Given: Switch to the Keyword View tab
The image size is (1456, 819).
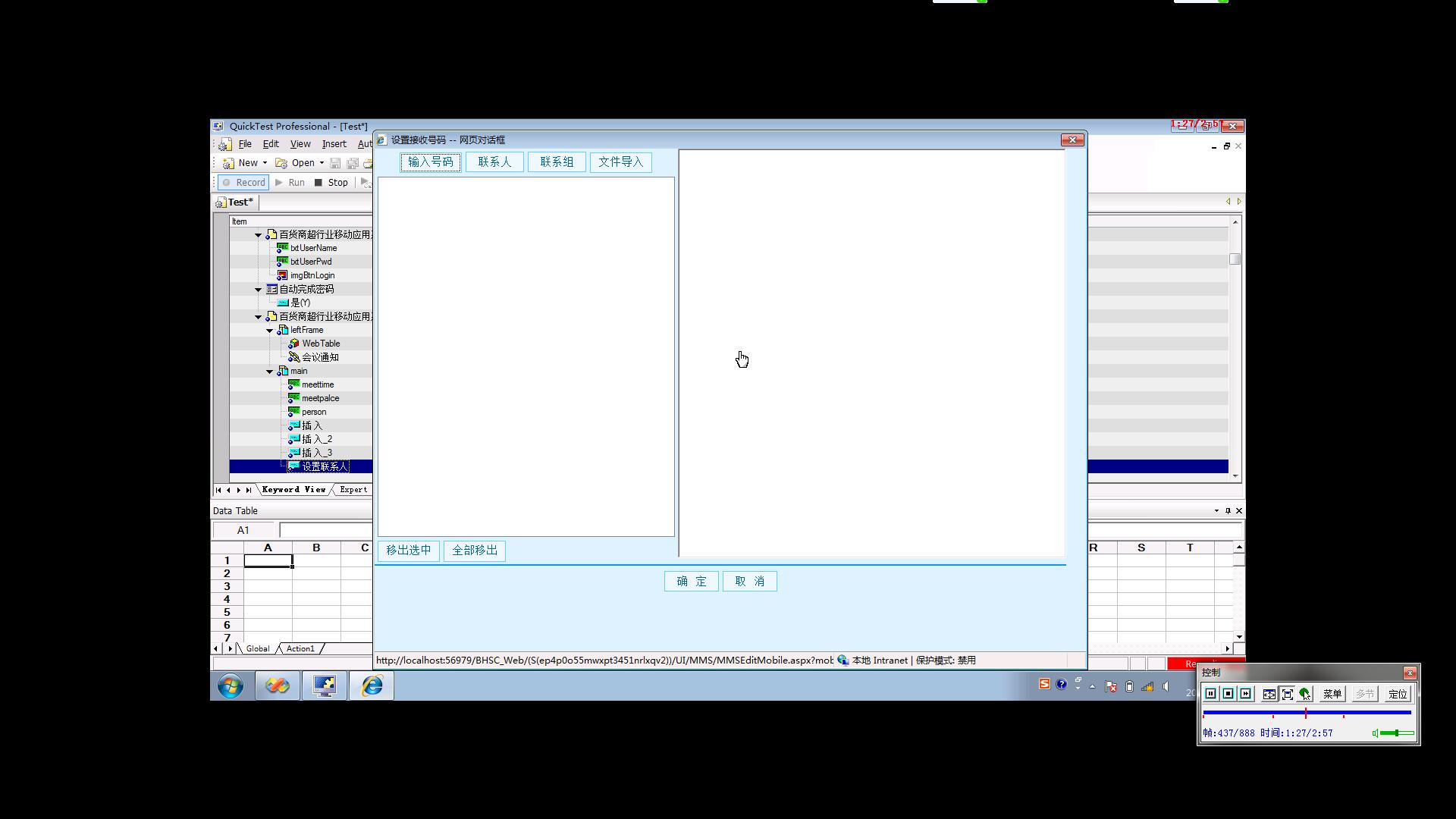Looking at the screenshot, I should click(293, 490).
